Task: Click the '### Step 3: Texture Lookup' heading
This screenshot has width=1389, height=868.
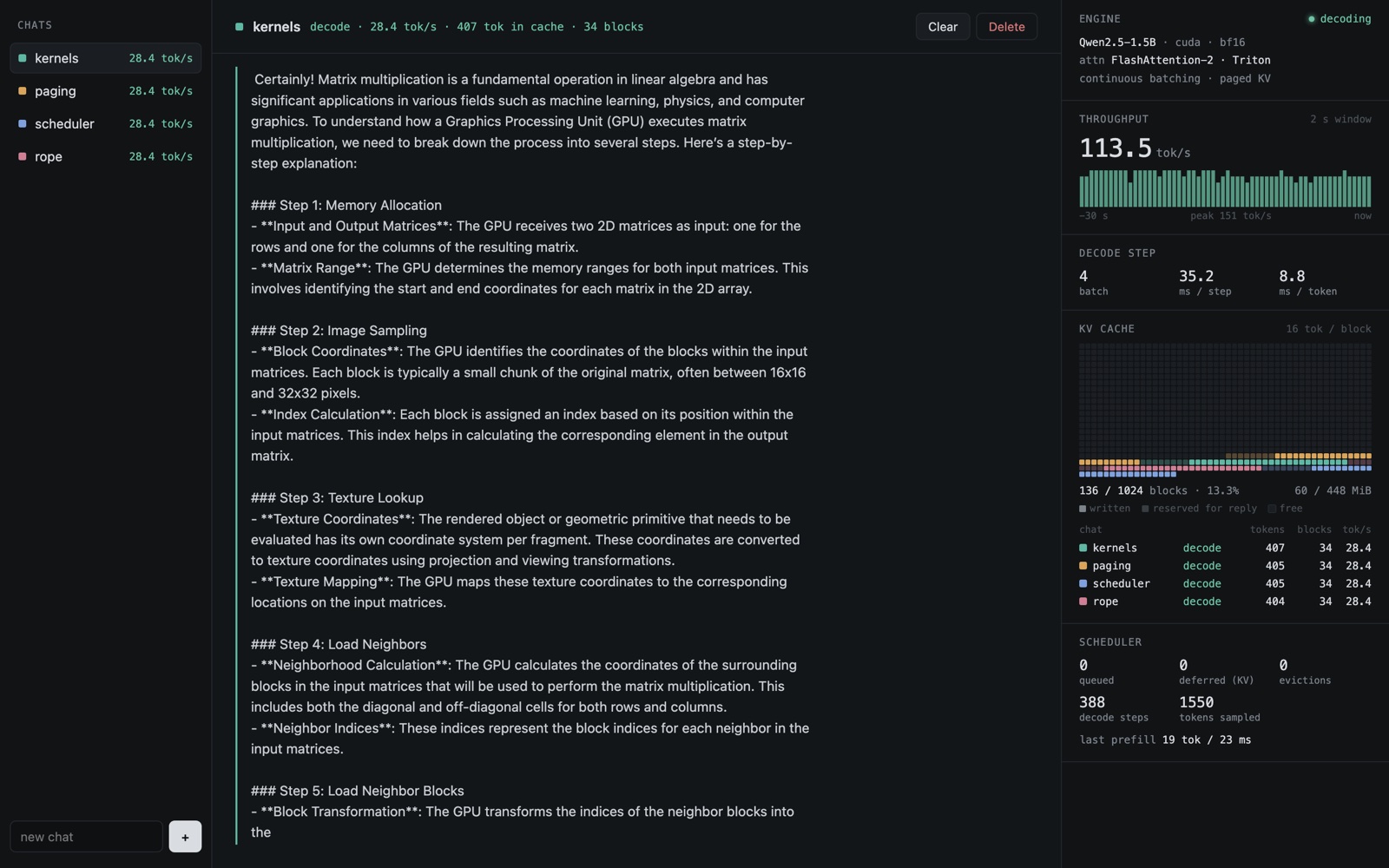Action: click(x=337, y=498)
